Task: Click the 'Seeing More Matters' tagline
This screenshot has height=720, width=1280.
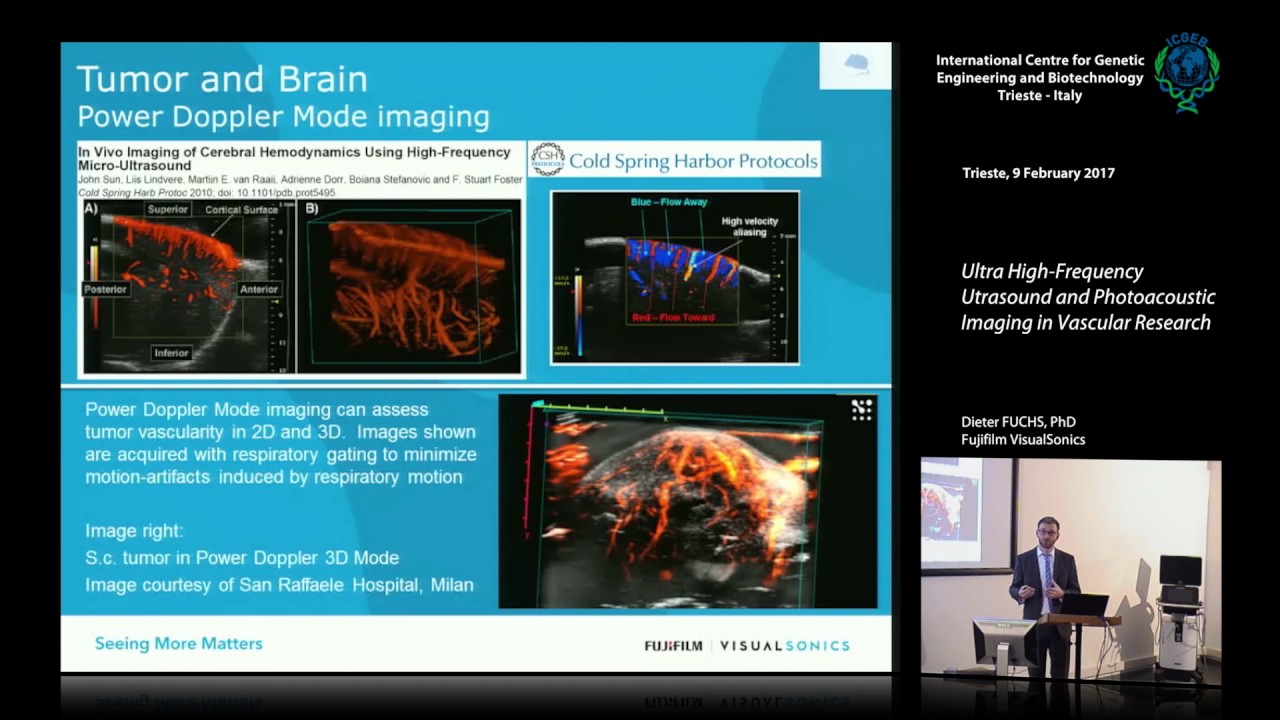Action: (179, 643)
